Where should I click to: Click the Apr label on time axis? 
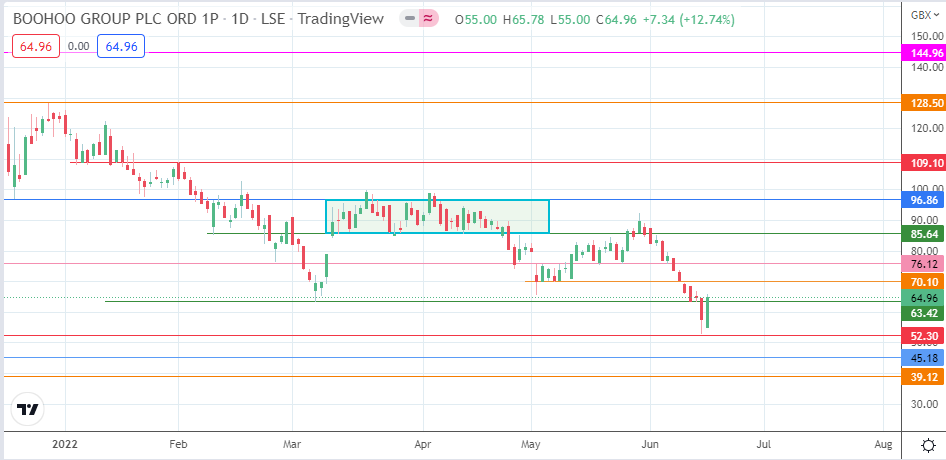tap(423, 445)
